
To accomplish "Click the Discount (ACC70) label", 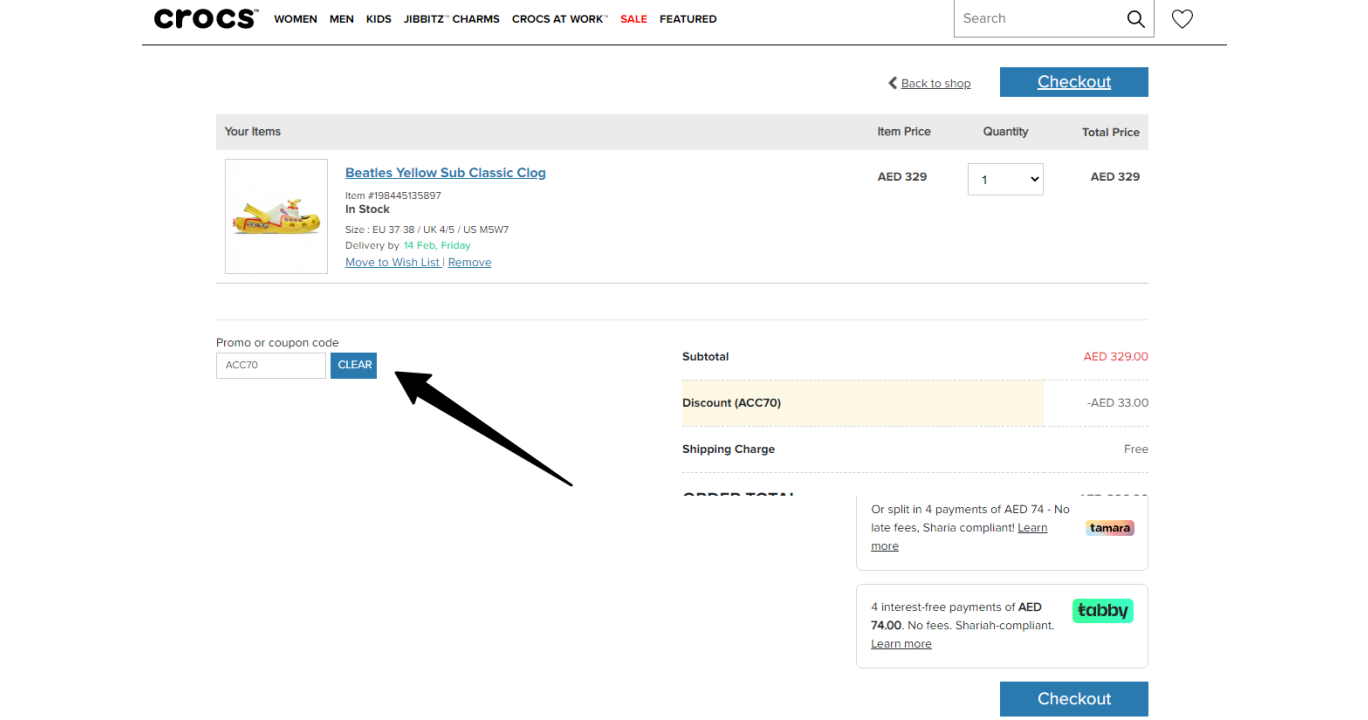I will (731, 403).
